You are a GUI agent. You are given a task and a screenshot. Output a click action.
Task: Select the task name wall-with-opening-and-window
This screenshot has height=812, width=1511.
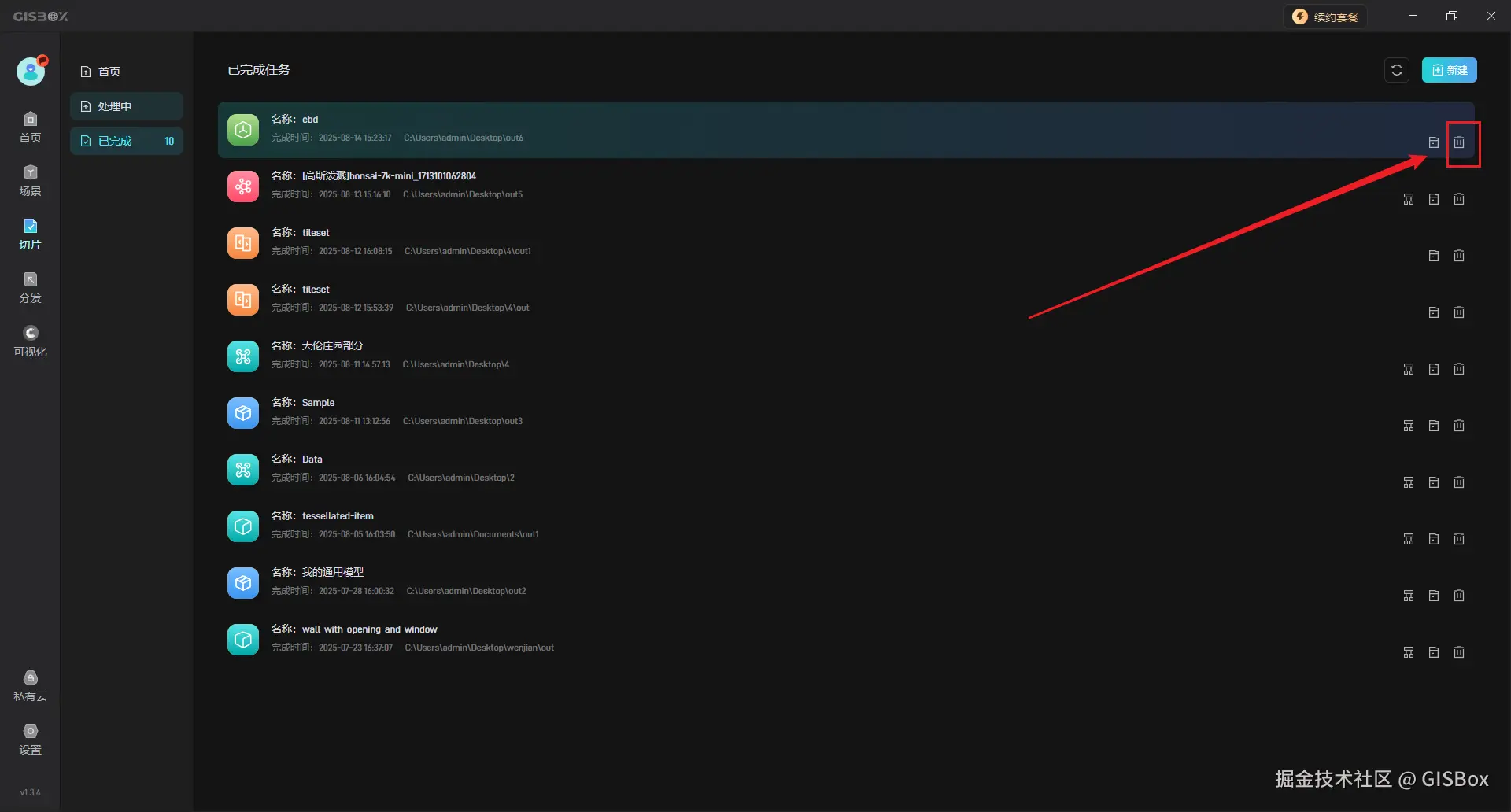click(x=370, y=629)
